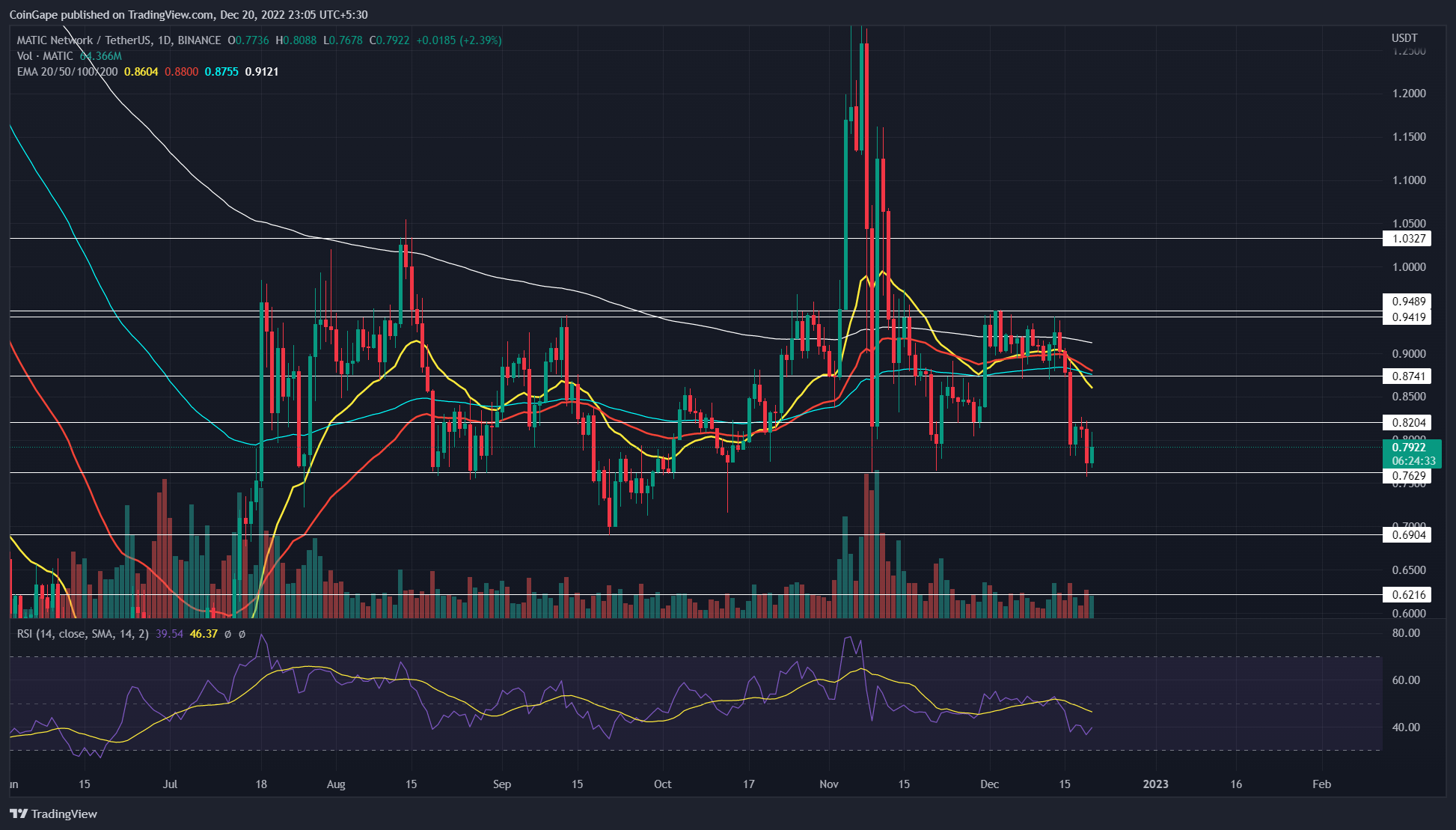The height and width of the screenshot is (830, 1456).
Task: Click the RSI SMA value 46.37
Action: [204, 634]
